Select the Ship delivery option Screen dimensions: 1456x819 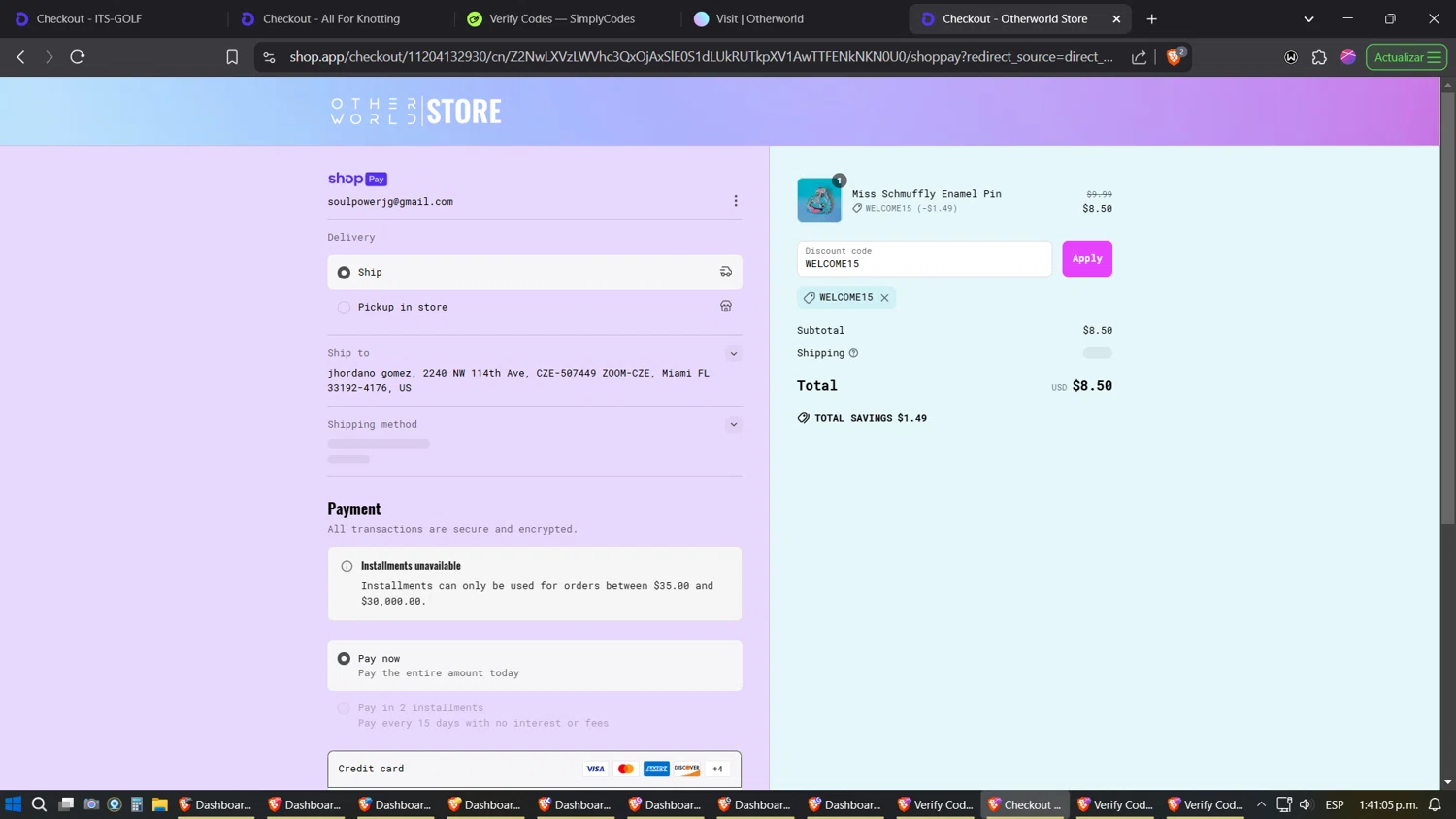click(344, 273)
